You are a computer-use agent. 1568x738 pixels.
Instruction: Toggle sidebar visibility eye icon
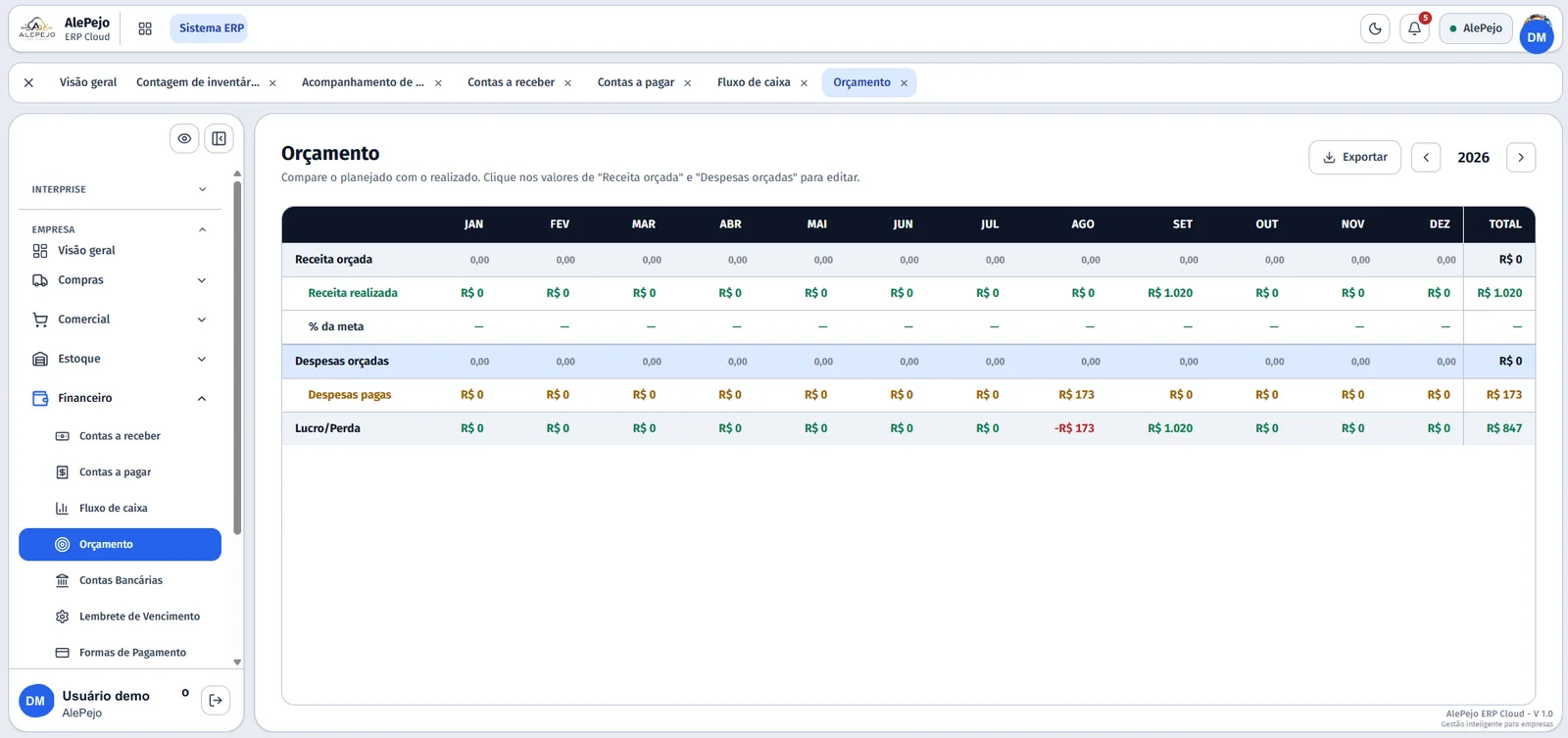click(x=184, y=138)
